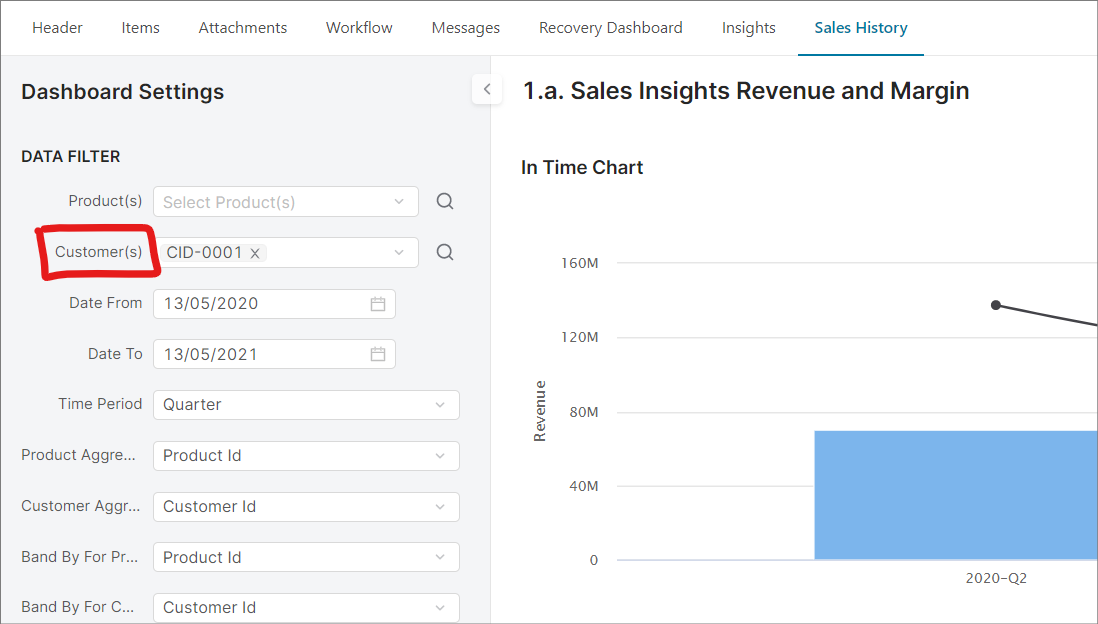Click the Date From input field

260,304
